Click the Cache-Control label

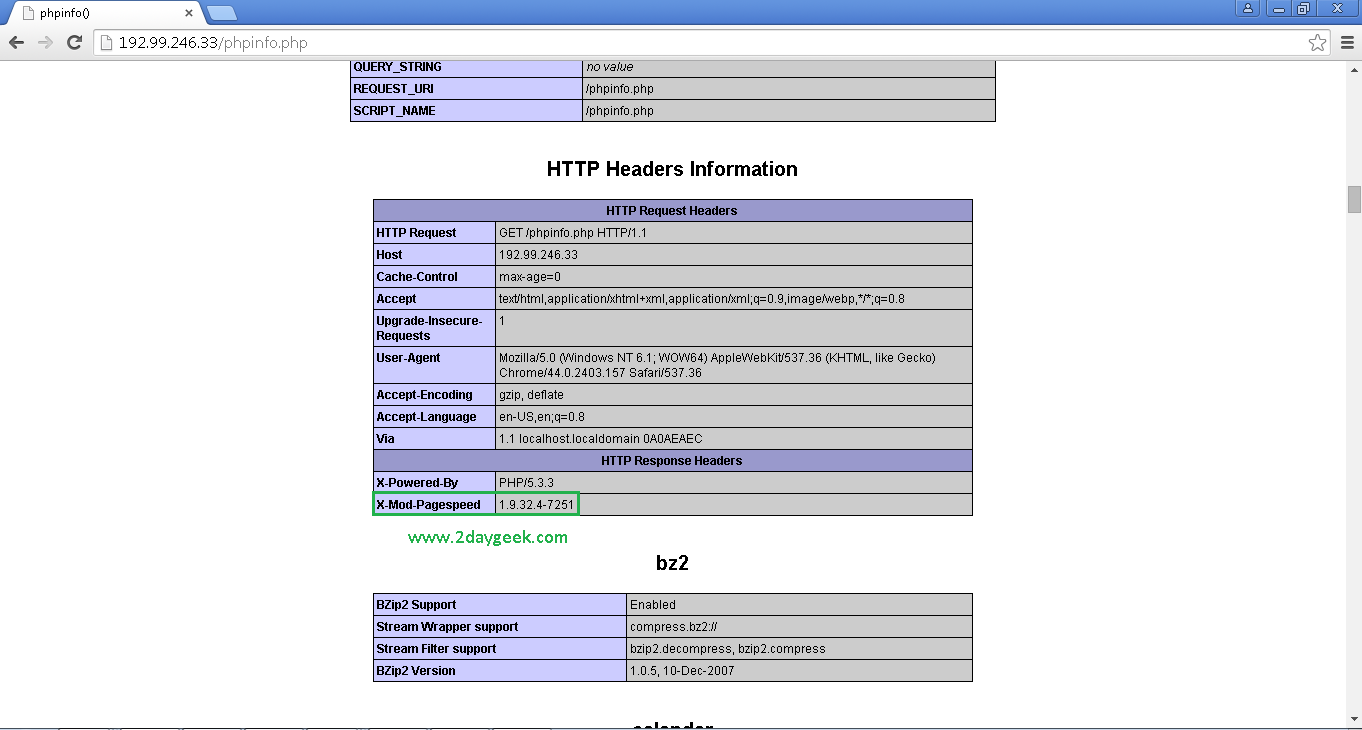point(417,277)
